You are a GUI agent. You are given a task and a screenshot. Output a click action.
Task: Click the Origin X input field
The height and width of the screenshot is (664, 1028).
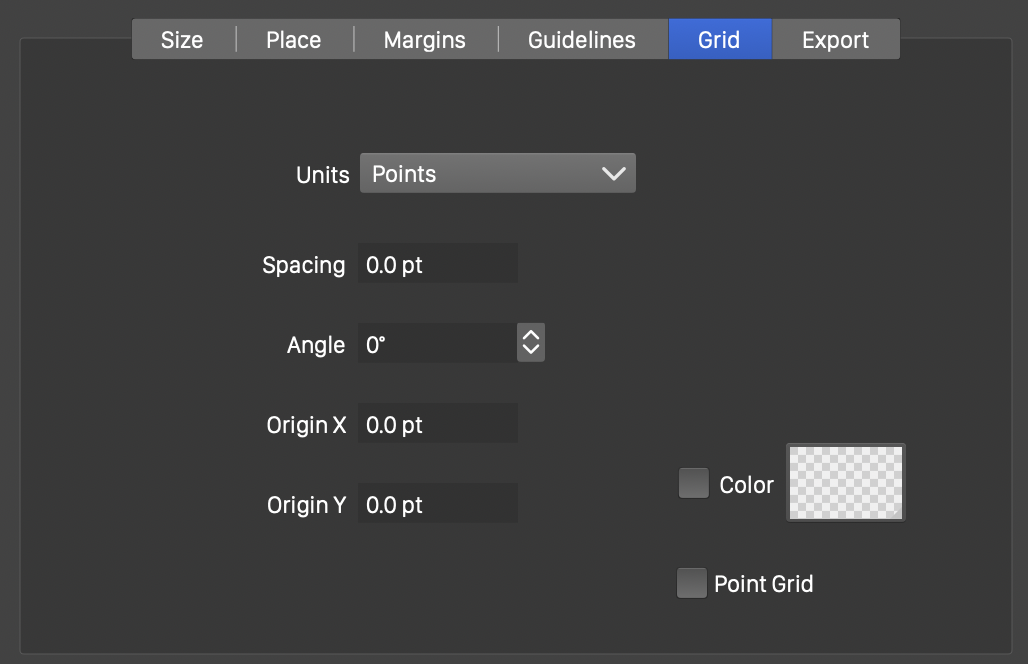438,425
